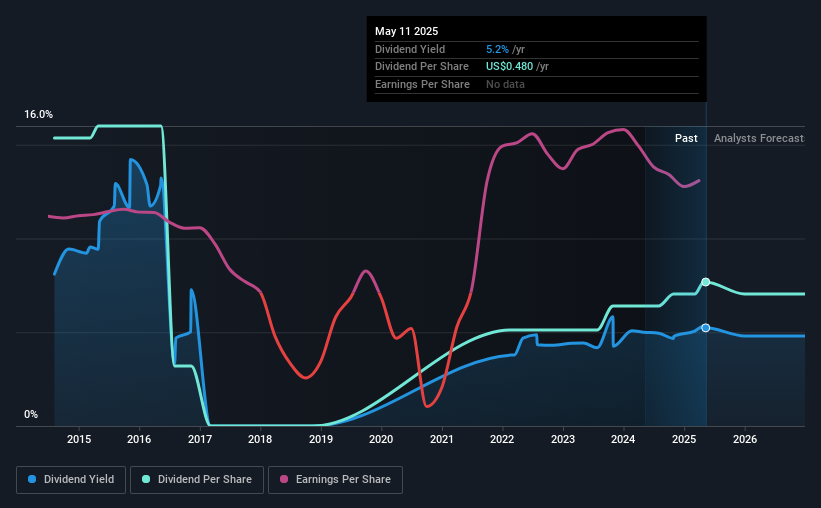Viewport: 821px width, 508px height.
Task: Click the 2017 x-axis label
Action: pyautogui.click(x=200, y=439)
